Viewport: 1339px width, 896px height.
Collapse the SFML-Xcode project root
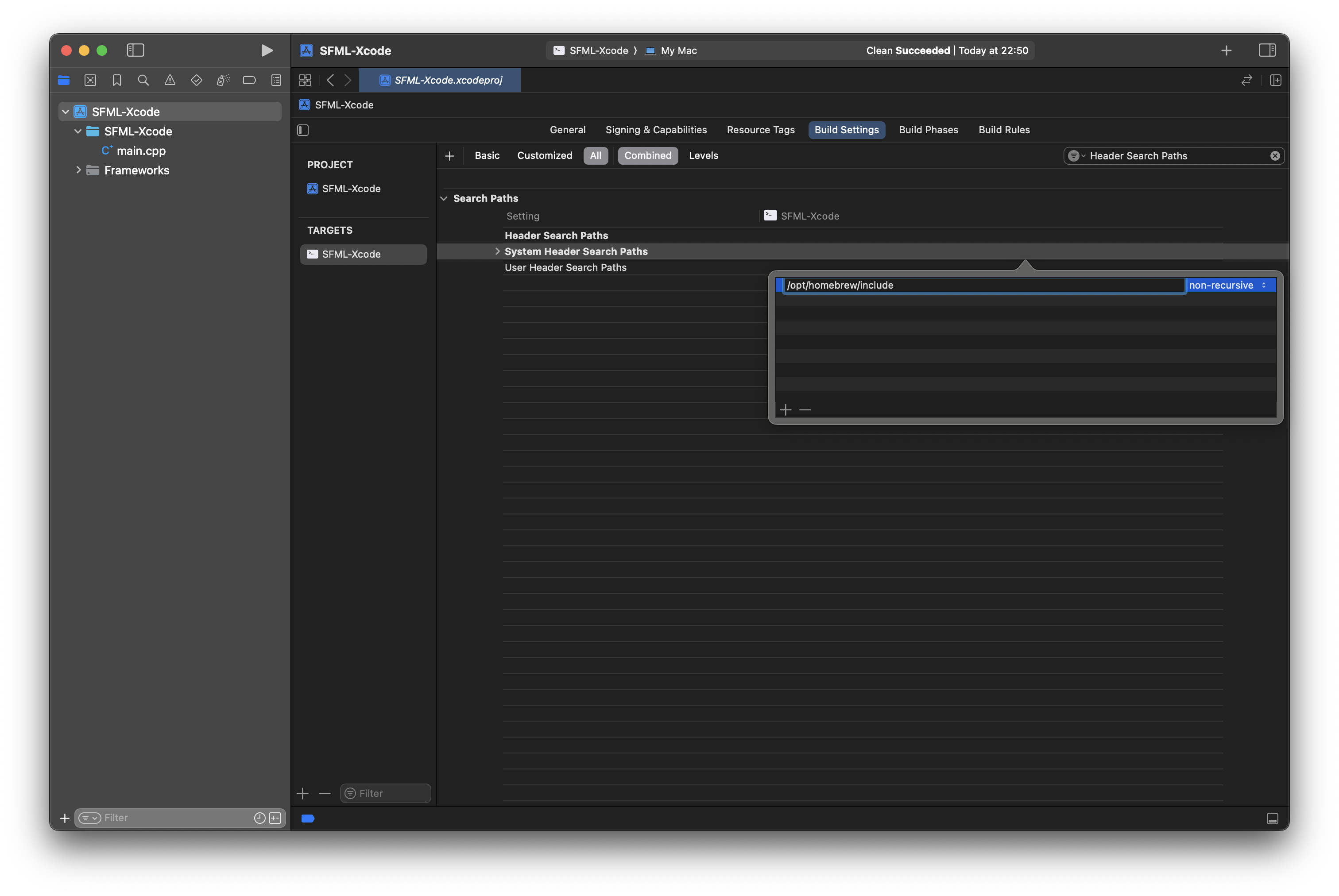[66, 112]
